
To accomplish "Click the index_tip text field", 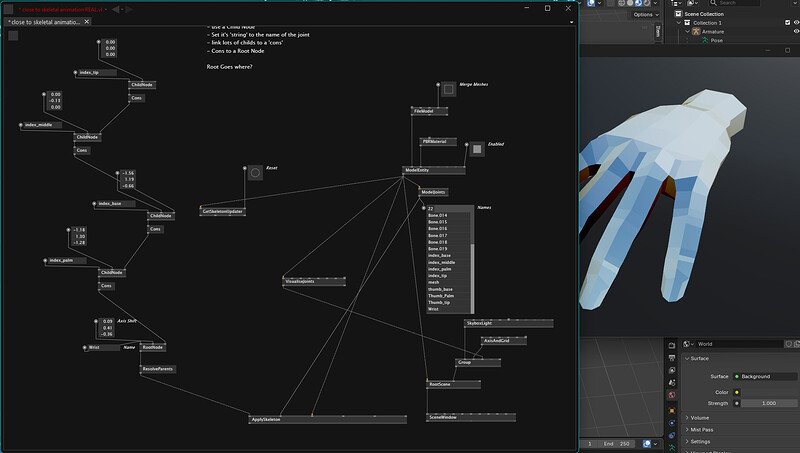I will pyautogui.click(x=96, y=72).
